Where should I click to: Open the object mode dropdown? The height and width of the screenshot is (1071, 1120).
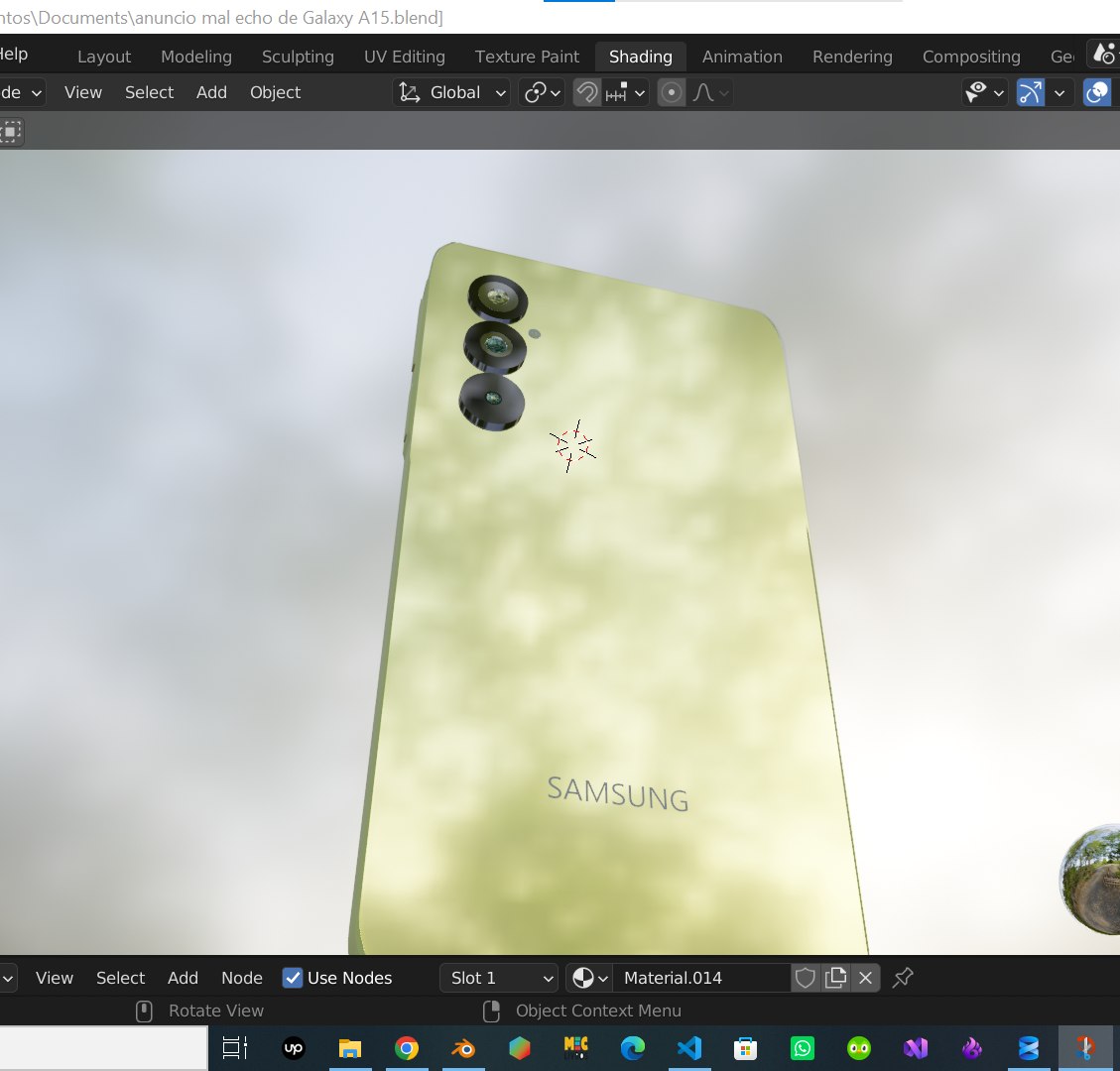pos(22,93)
